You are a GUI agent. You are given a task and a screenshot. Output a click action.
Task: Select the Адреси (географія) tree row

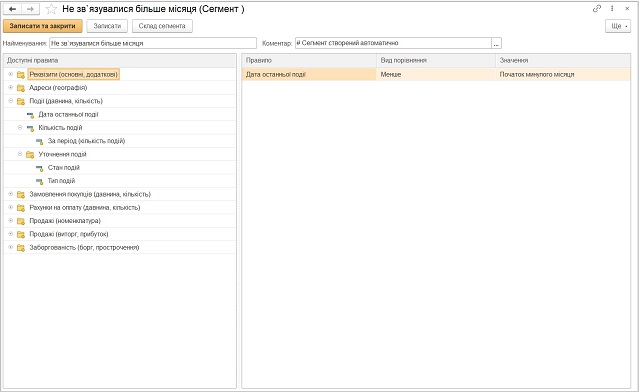pyautogui.click(x=120, y=88)
